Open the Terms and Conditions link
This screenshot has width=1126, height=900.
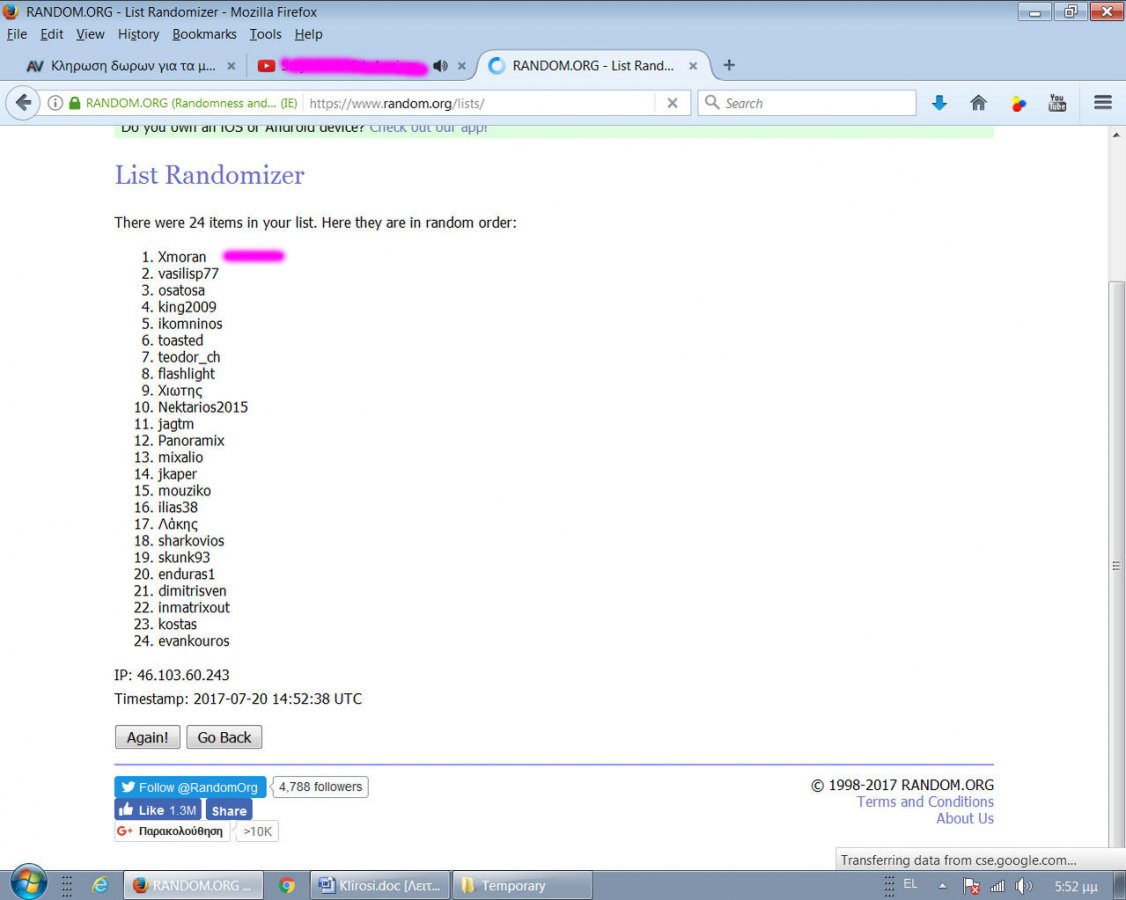pyautogui.click(x=925, y=802)
